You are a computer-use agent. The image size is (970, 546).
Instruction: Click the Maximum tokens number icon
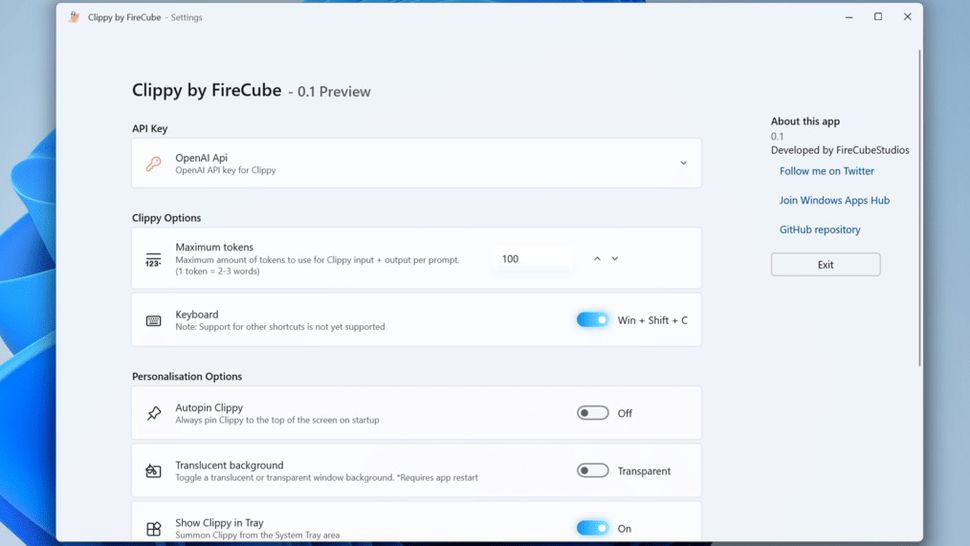pyautogui.click(x=153, y=259)
